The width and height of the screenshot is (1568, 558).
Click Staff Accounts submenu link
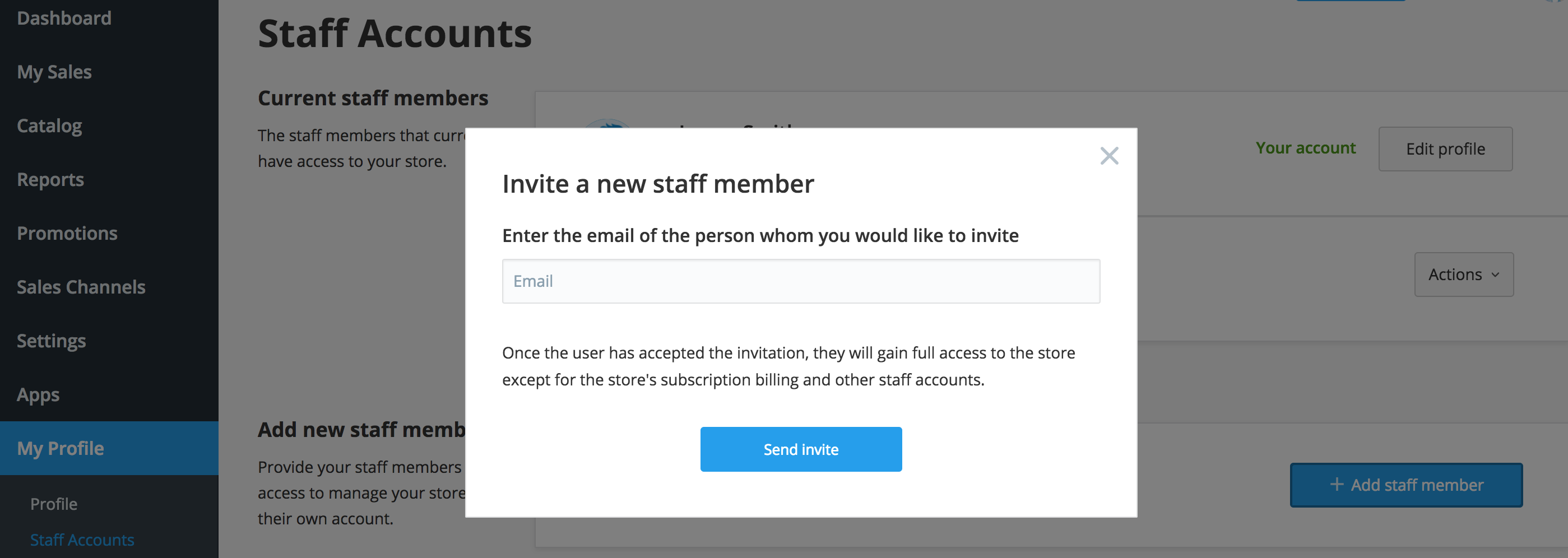pos(82,540)
